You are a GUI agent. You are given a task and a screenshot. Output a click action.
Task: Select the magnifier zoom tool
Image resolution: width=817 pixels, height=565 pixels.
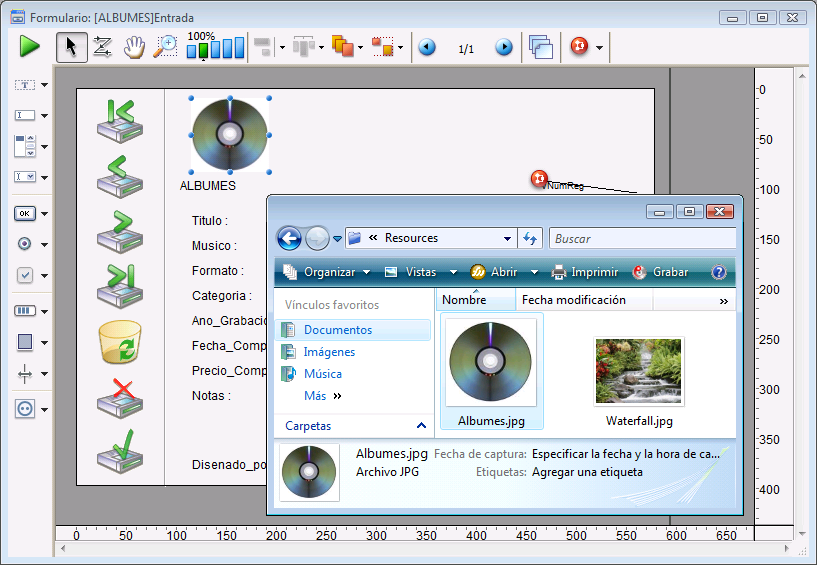(x=165, y=47)
